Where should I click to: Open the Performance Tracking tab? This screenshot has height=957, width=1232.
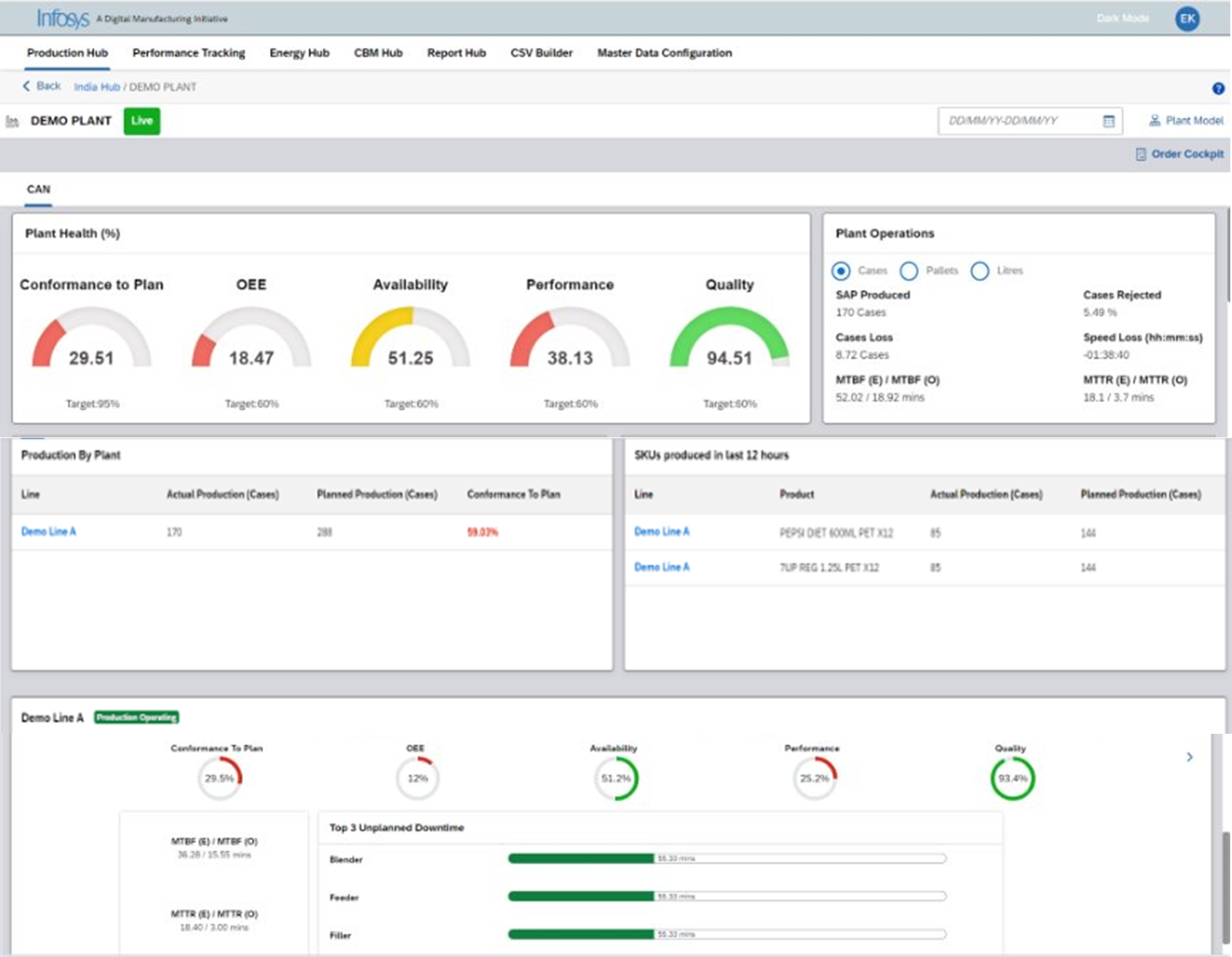pyautogui.click(x=188, y=53)
